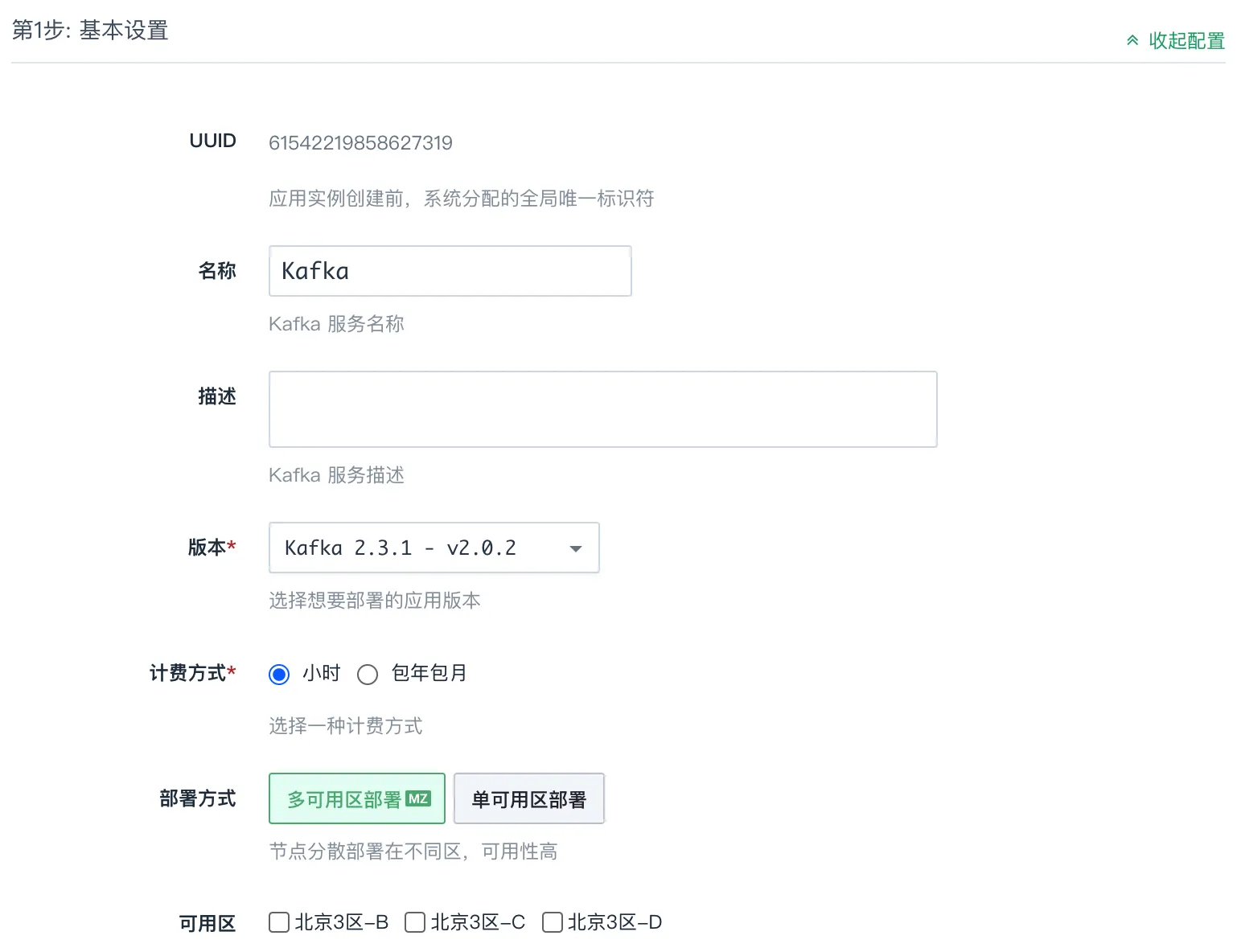Click the hint text 节点分散部署在不同区，可用性高
Screen dimensions: 1237x952
[x=413, y=851]
